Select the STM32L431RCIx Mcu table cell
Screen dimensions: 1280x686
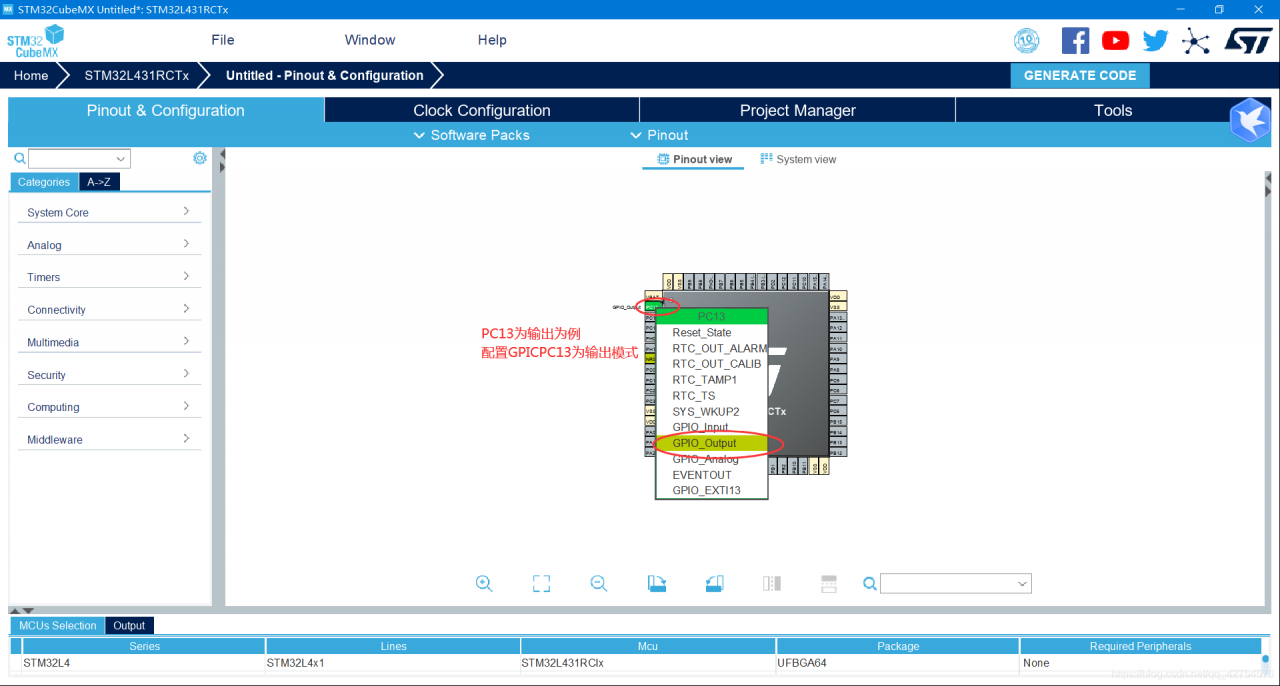point(647,662)
